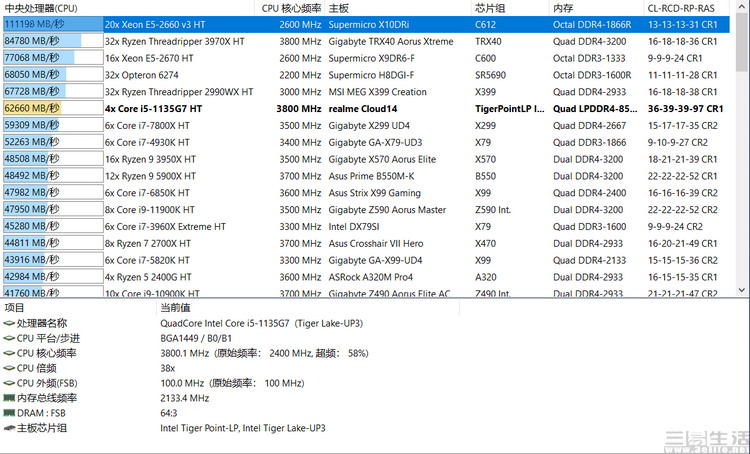Click the QuadCore Intel Core i5-1135G7 value

point(262,323)
